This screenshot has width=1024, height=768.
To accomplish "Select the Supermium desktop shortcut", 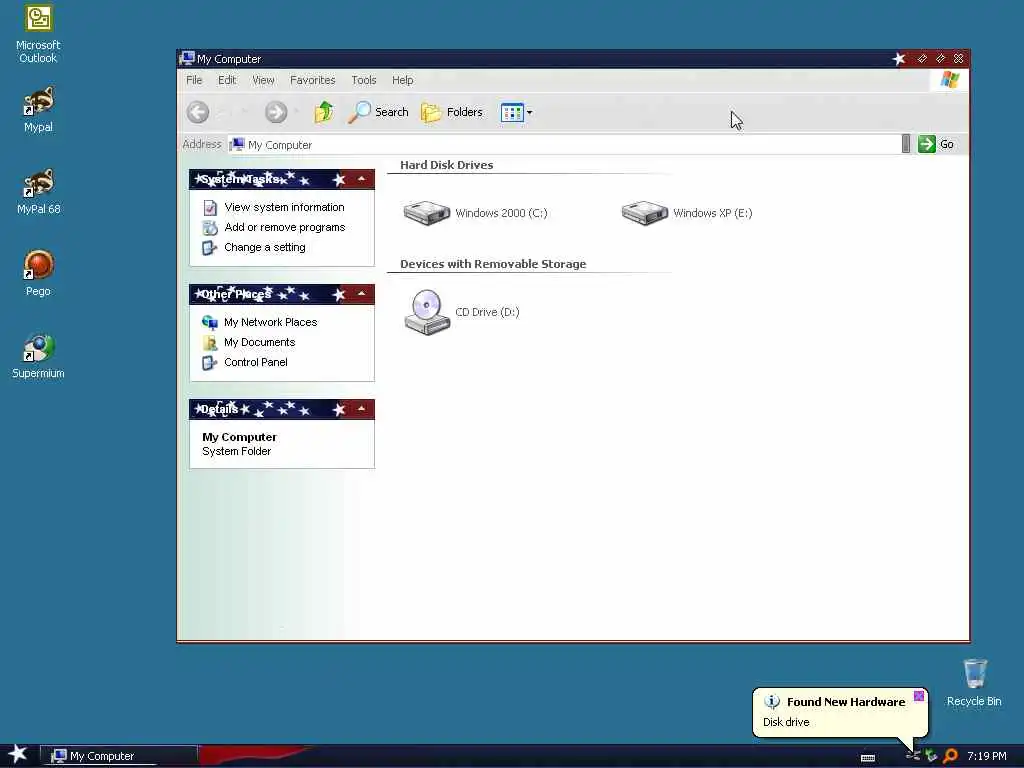I will tap(38, 356).
